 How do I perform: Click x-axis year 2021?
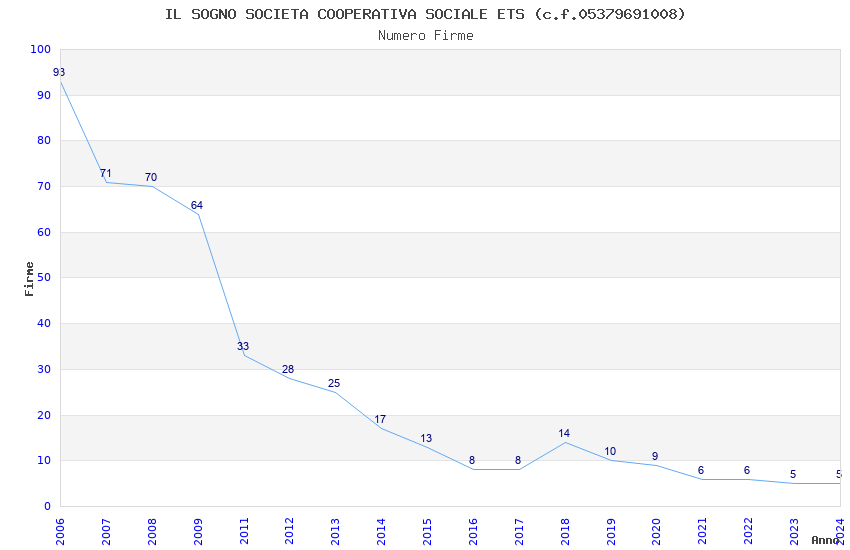[702, 531]
